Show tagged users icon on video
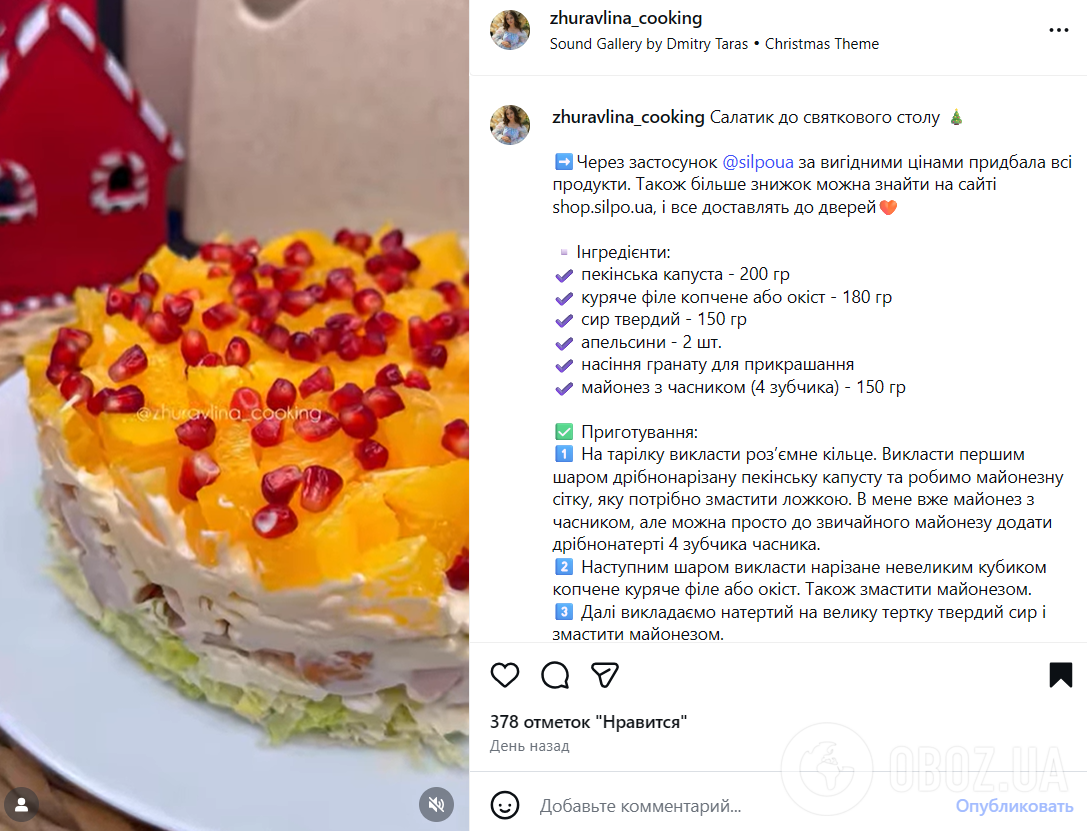Image resolution: width=1087 pixels, height=831 pixels. click(21, 804)
